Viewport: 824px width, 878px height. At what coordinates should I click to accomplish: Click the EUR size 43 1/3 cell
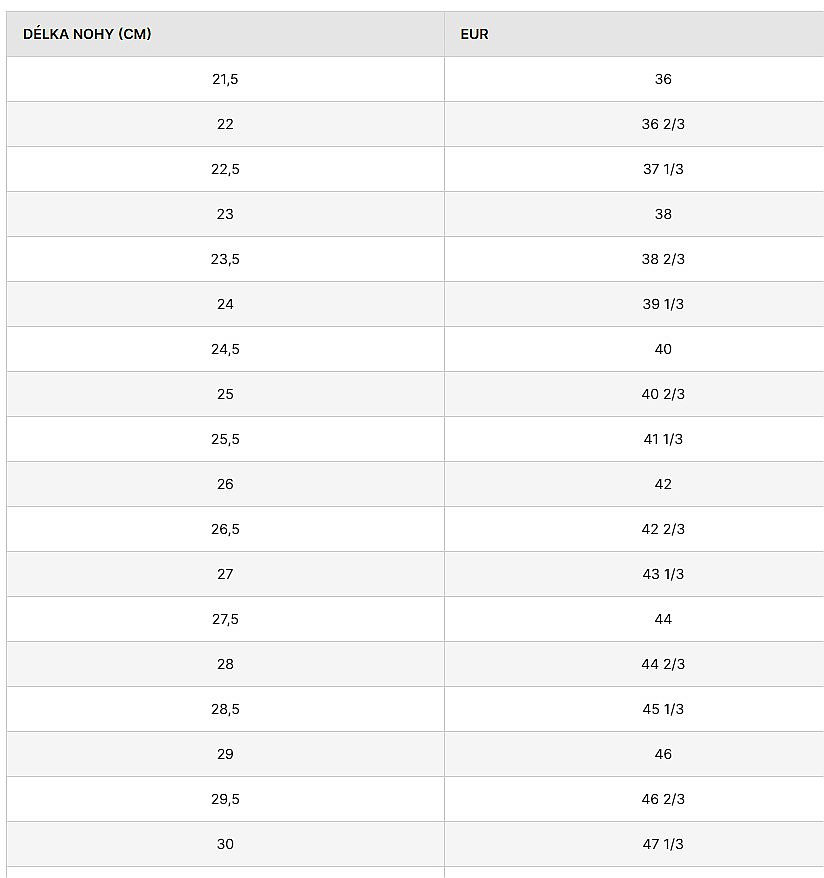pos(663,574)
